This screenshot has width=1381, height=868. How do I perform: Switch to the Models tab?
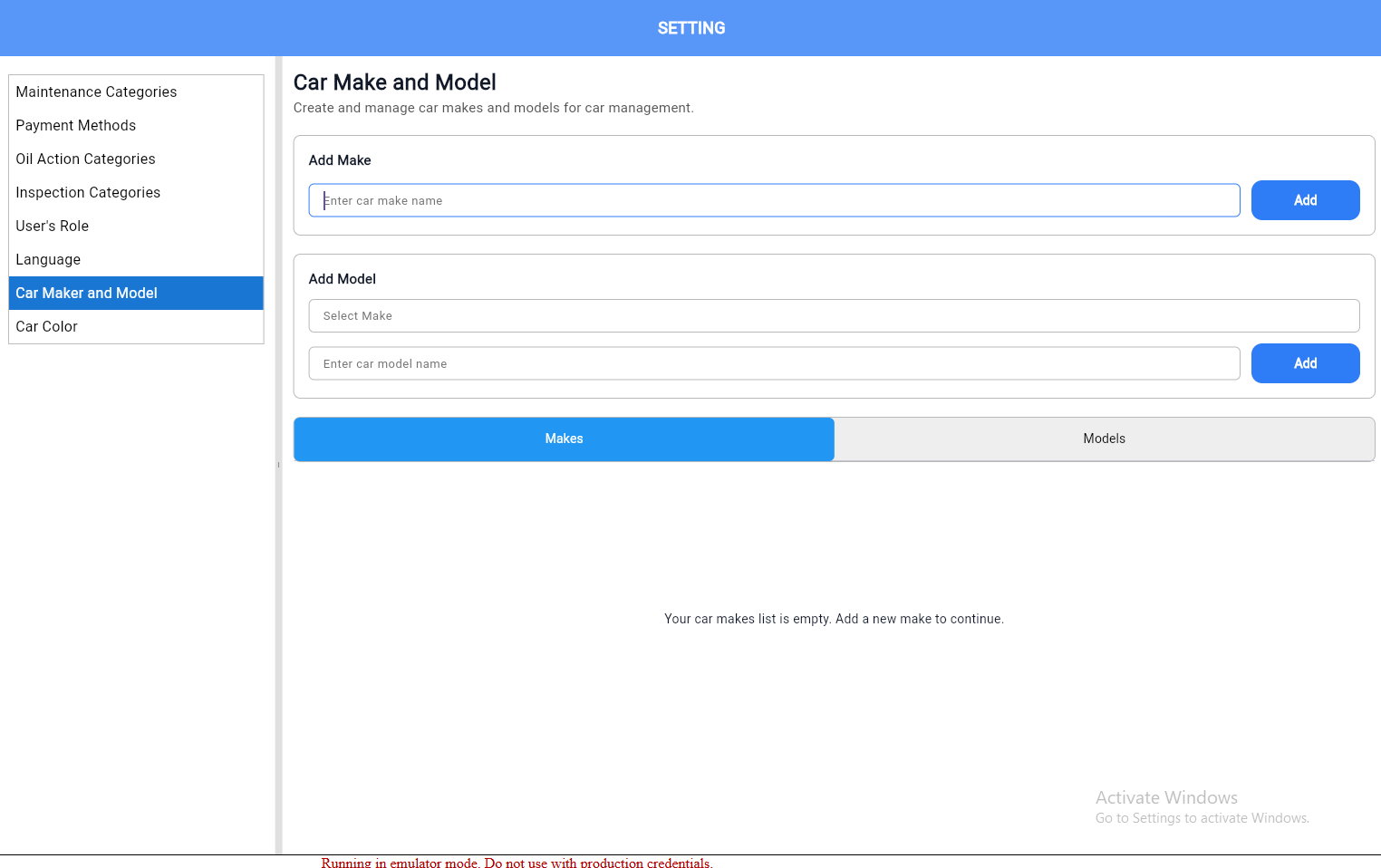1104,439
